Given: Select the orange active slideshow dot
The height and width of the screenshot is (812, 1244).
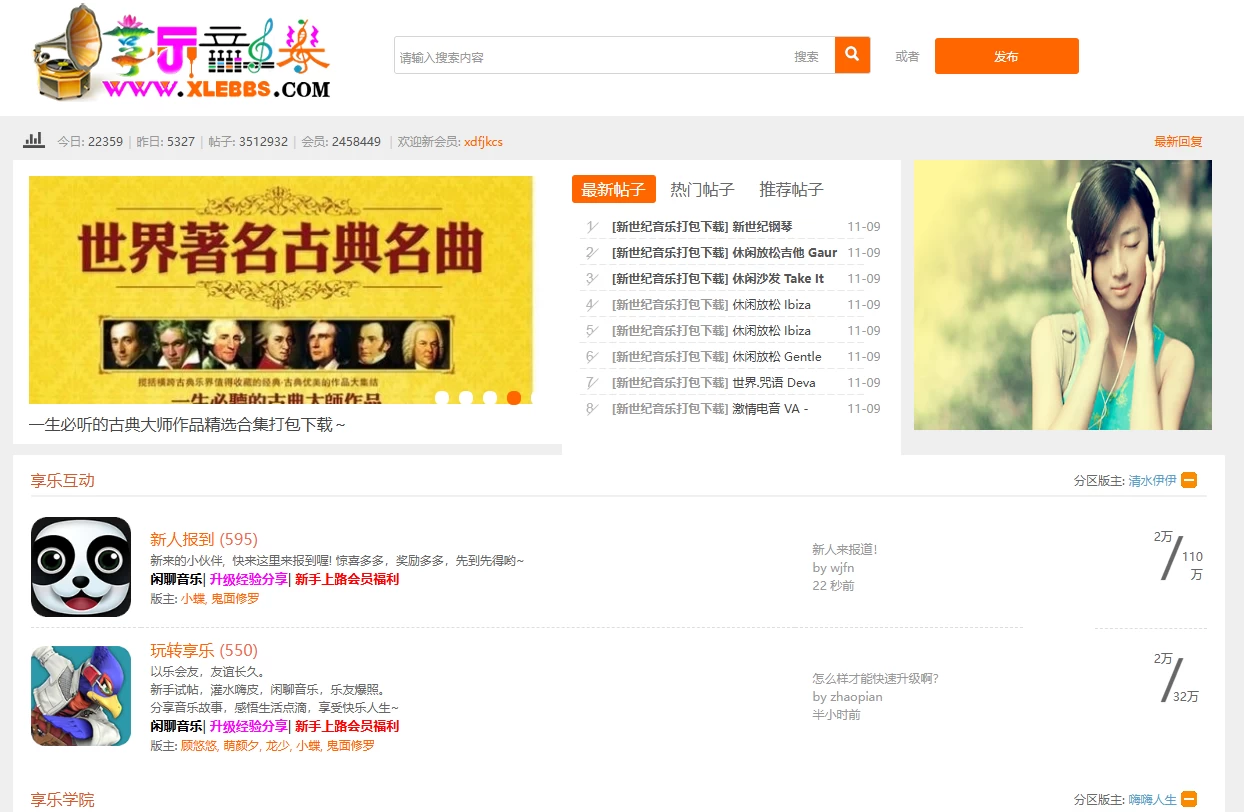Looking at the screenshot, I should [x=514, y=398].
